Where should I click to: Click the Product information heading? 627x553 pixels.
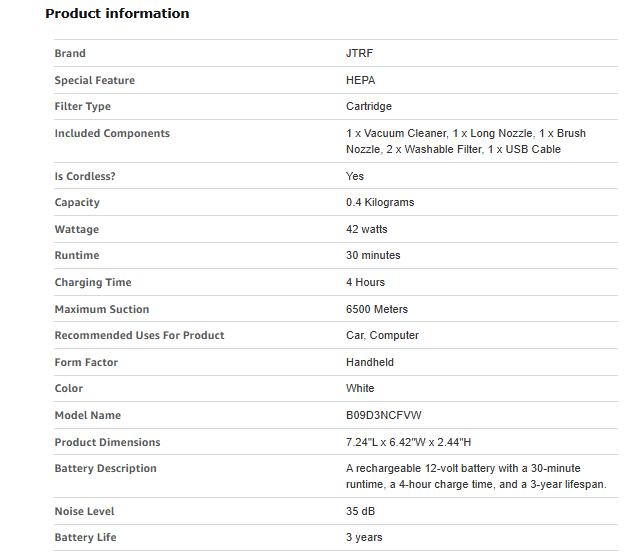point(117,14)
